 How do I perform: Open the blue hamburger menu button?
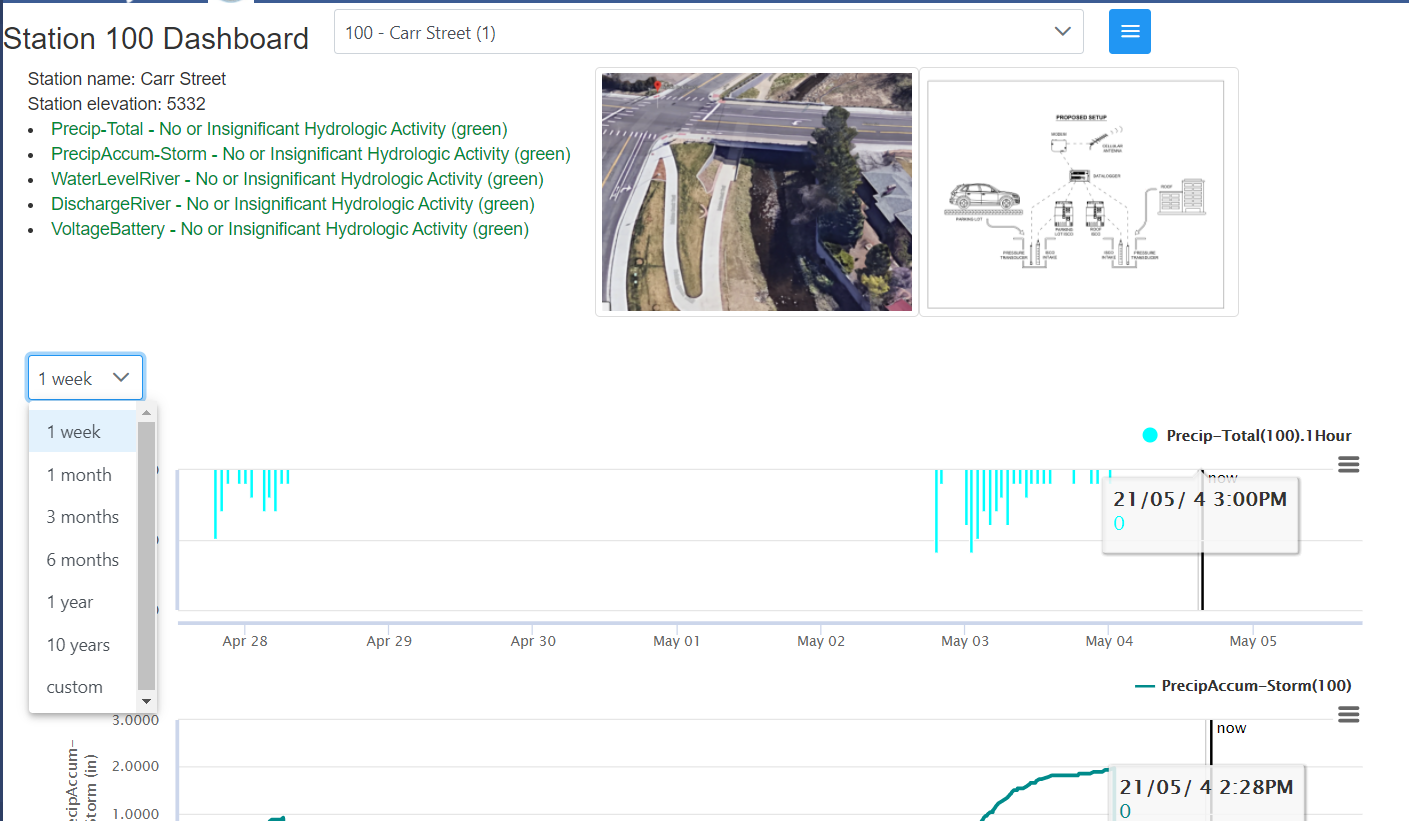pyautogui.click(x=1130, y=32)
